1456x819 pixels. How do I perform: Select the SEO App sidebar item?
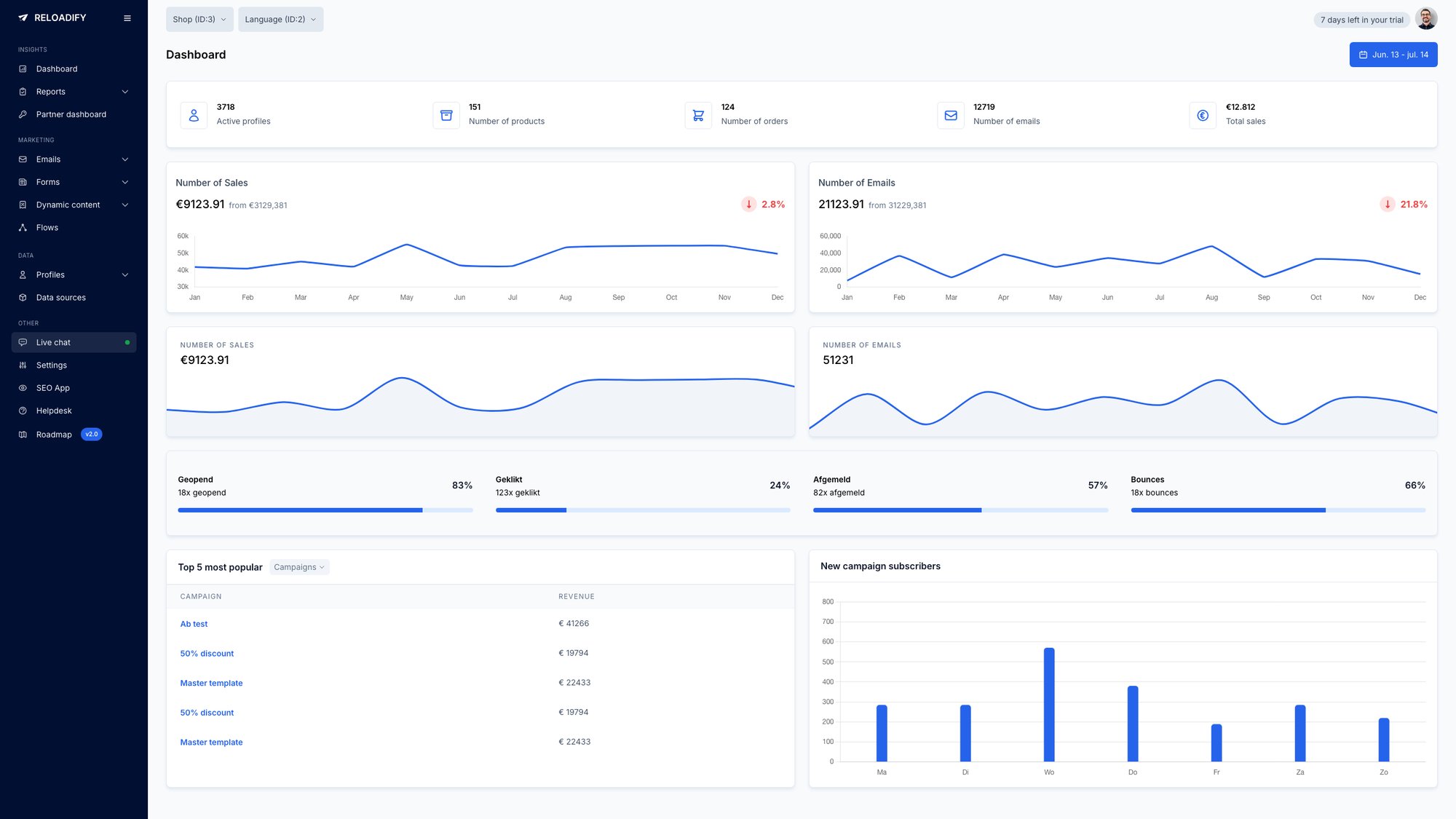pyautogui.click(x=52, y=387)
